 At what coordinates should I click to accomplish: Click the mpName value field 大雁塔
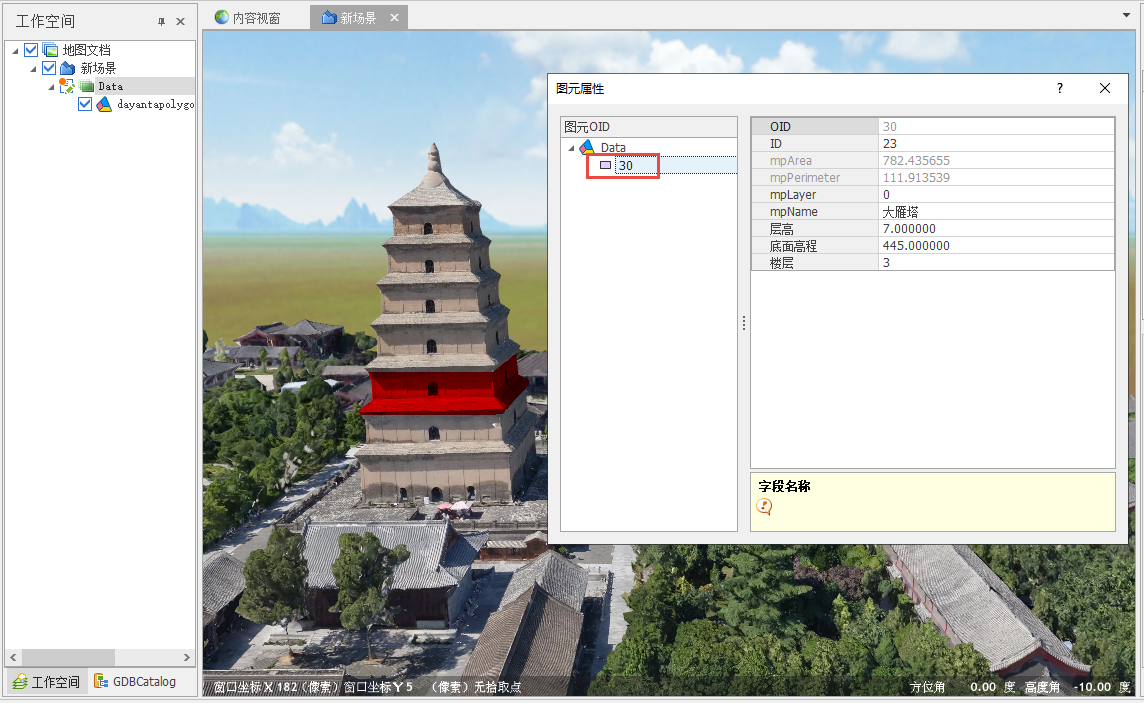(995, 212)
